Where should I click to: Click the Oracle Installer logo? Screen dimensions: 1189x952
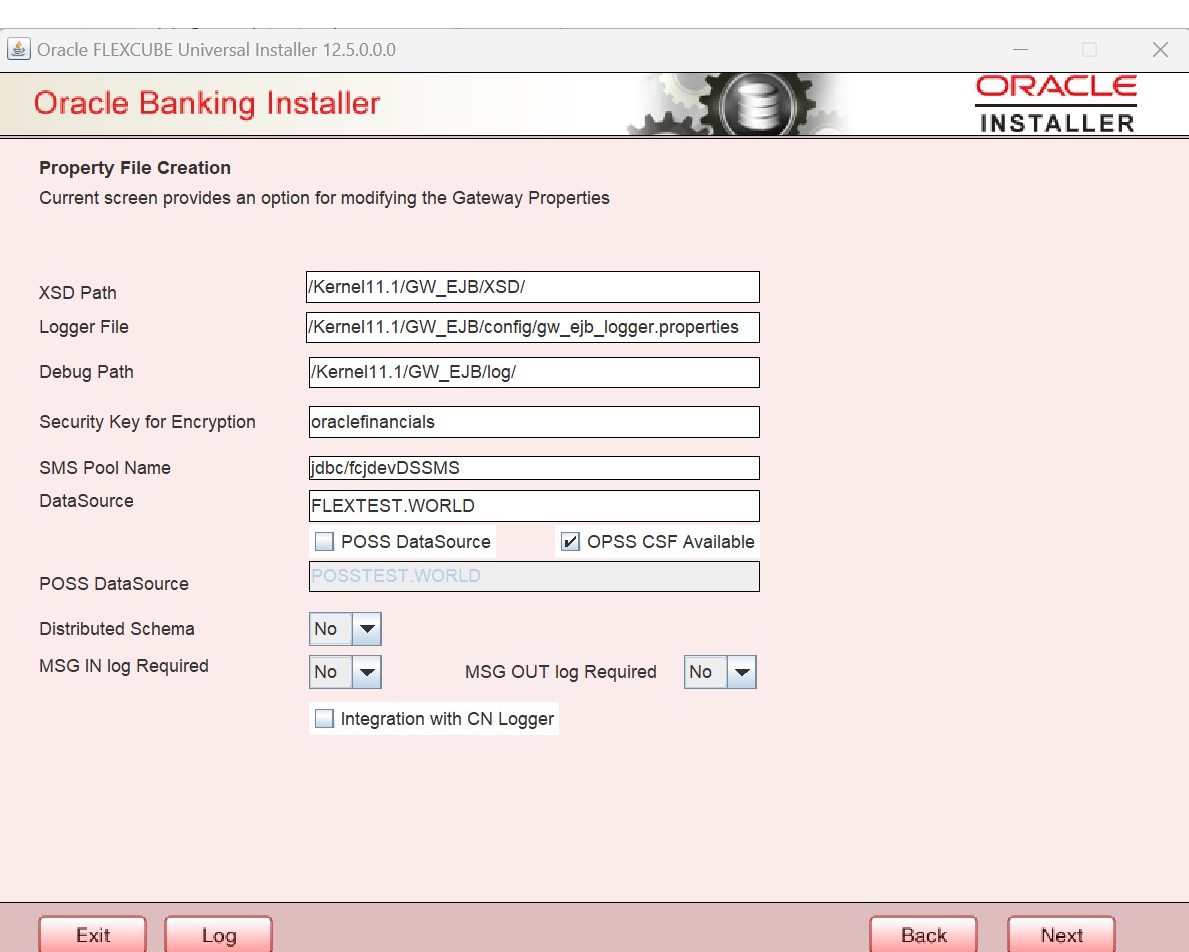coord(1056,104)
